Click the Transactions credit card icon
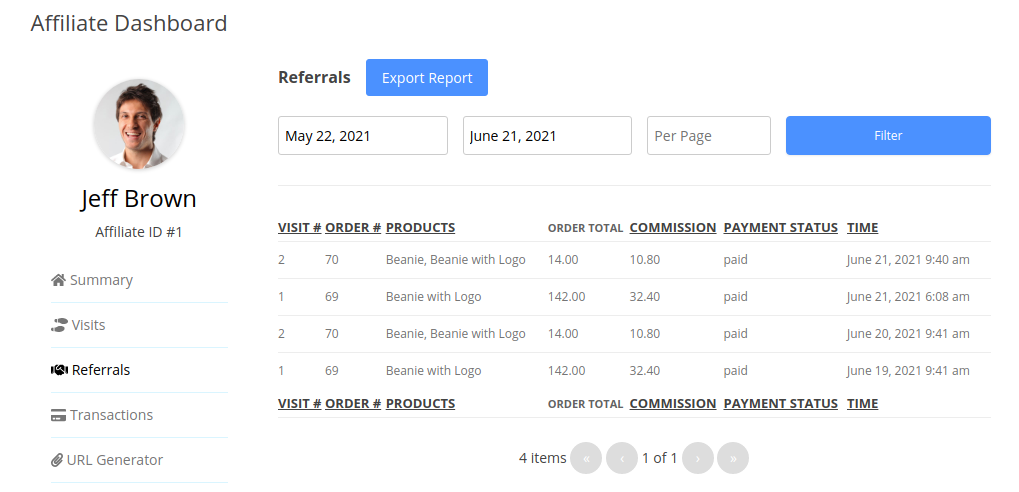Screen dimensions: 1019x492 [58, 415]
